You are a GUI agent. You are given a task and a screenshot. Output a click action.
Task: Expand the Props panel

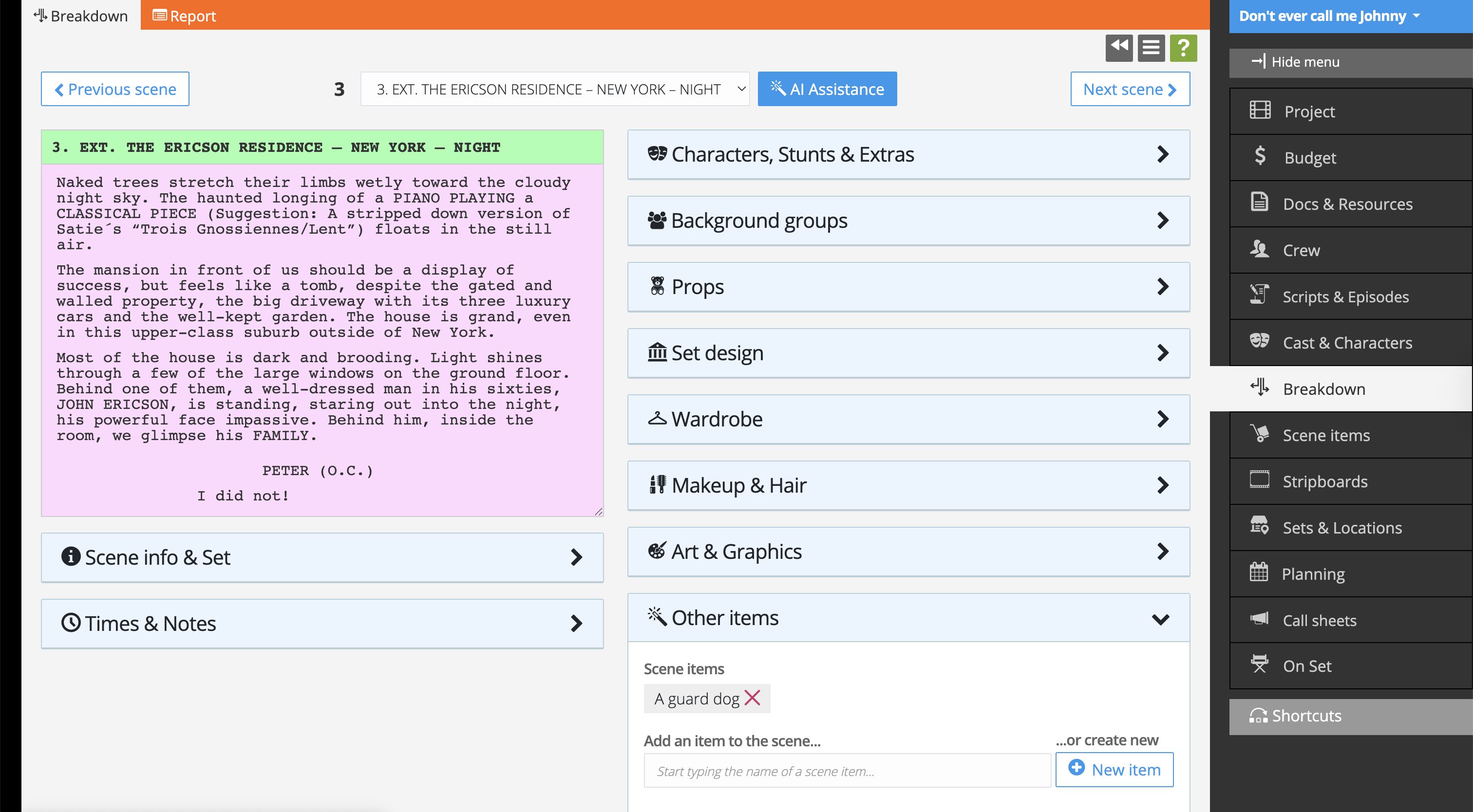908,287
